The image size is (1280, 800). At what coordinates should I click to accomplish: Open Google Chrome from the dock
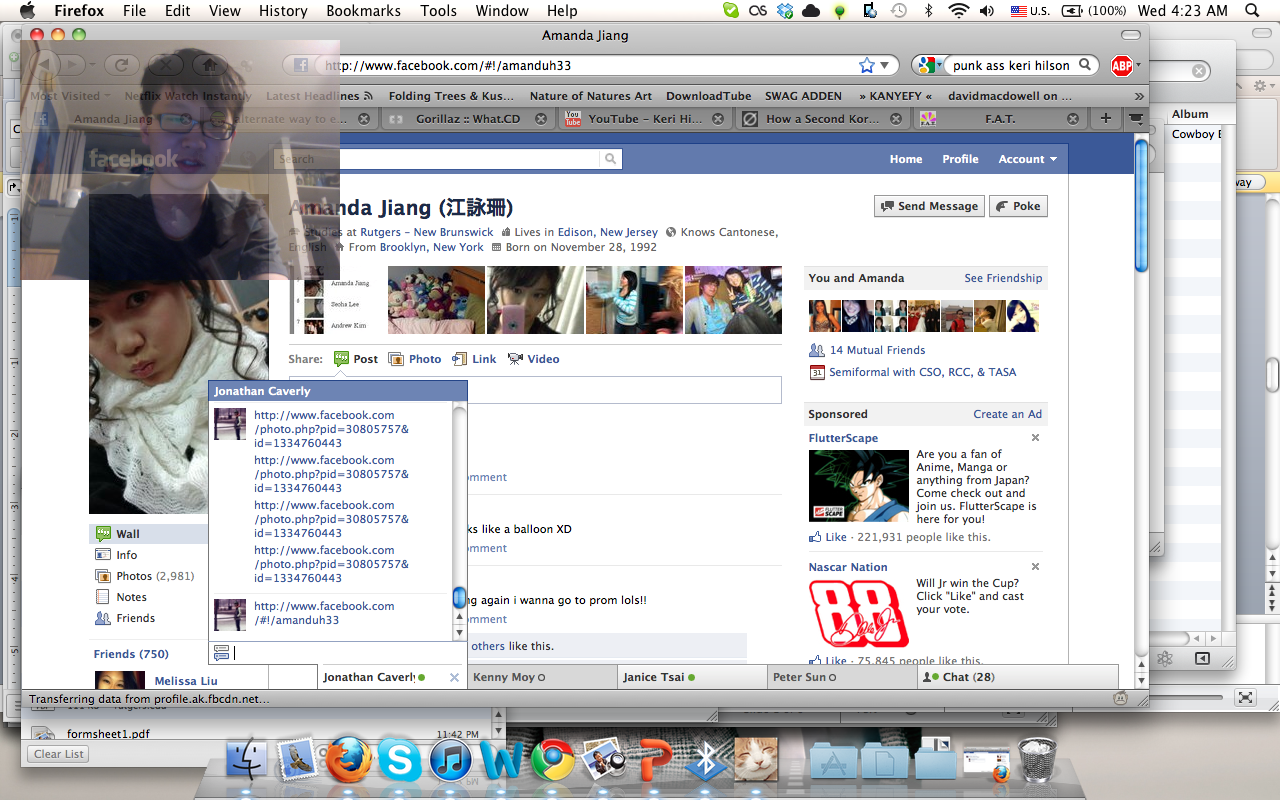pyautogui.click(x=552, y=761)
